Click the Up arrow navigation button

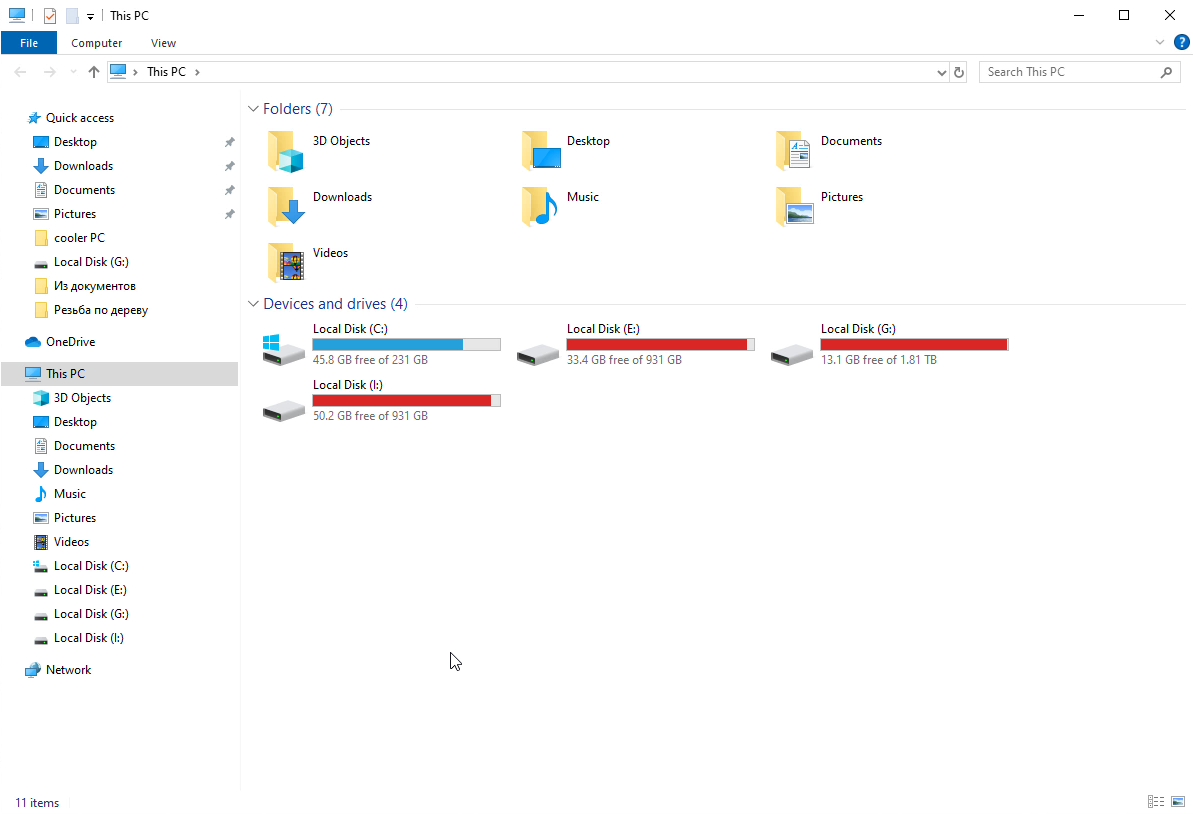pyautogui.click(x=94, y=72)
